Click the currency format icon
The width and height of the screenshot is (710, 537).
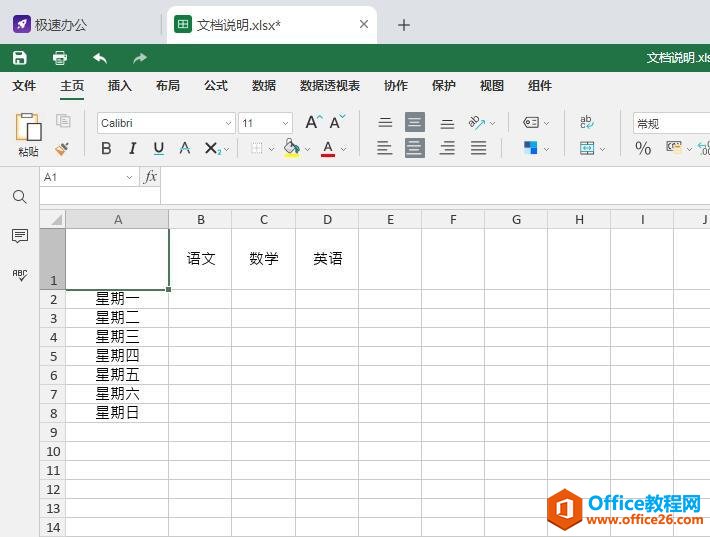pos(674,147)
